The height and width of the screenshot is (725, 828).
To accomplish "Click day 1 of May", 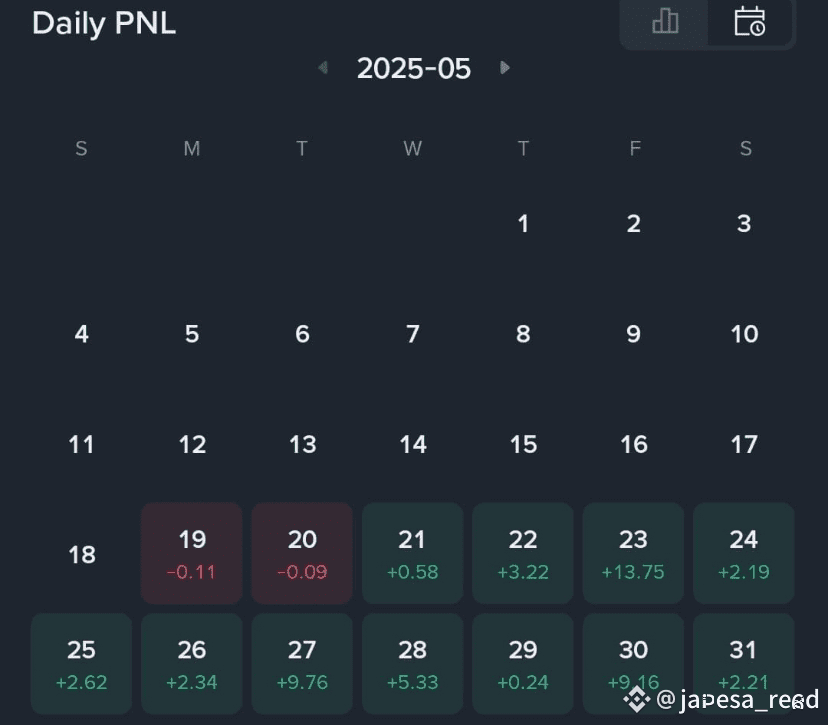I will (523, 224).
